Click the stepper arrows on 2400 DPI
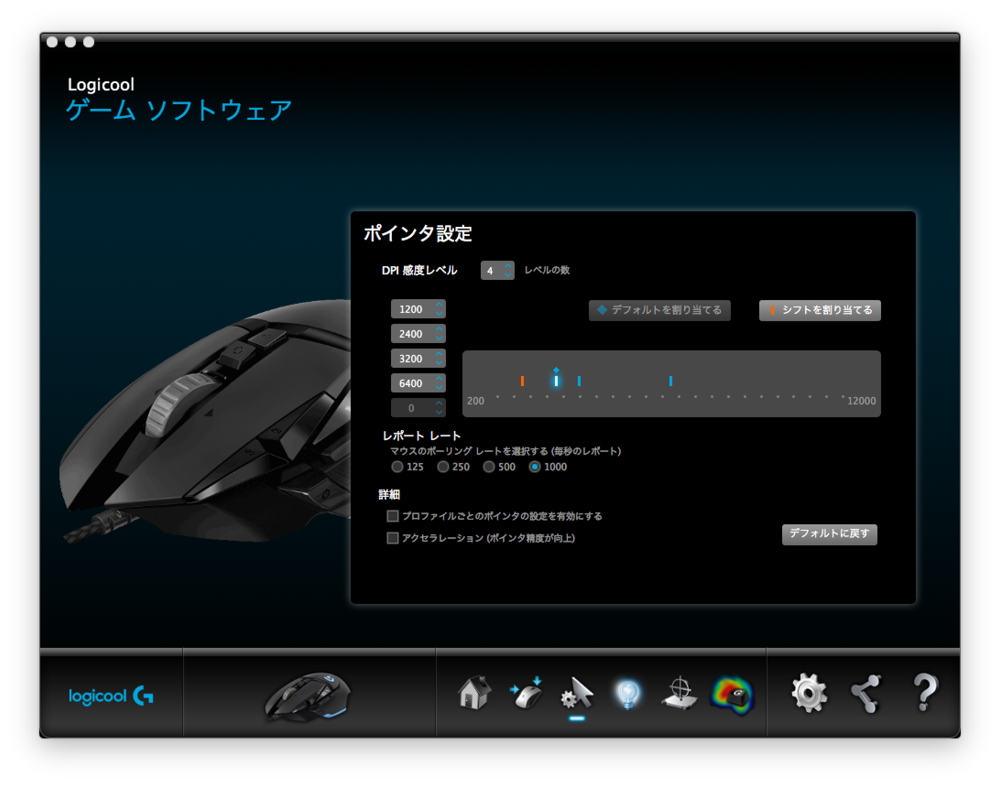 coord(439,334)
